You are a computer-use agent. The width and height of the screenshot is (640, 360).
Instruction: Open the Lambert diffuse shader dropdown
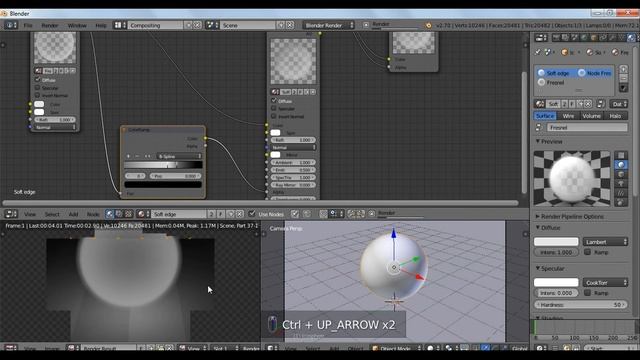pos(605,242)
